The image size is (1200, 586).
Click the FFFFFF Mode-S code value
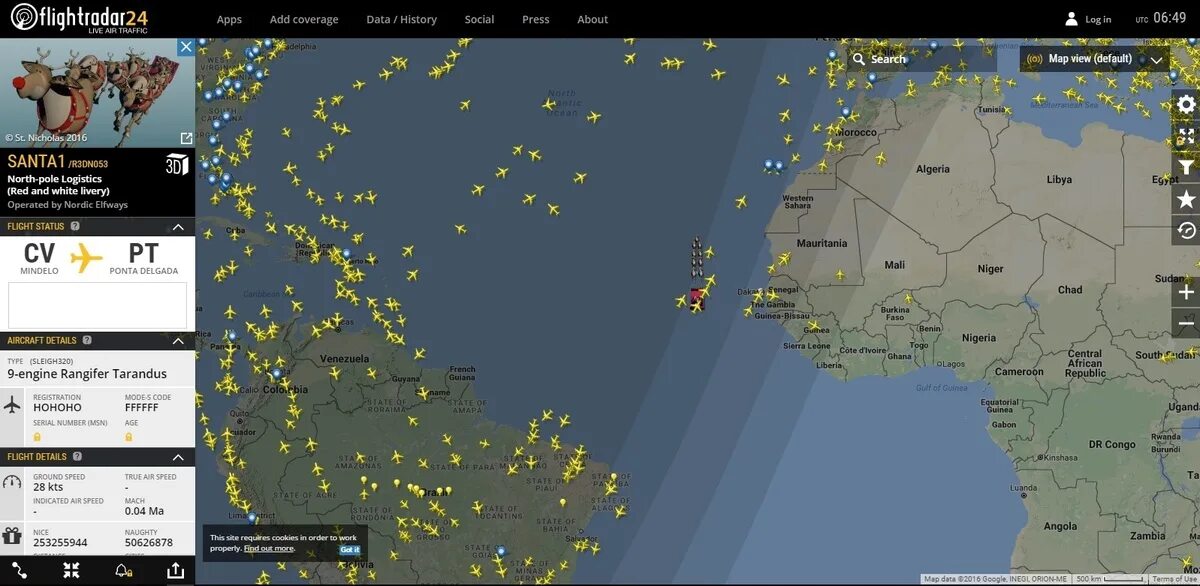click(x=142, y=408)
